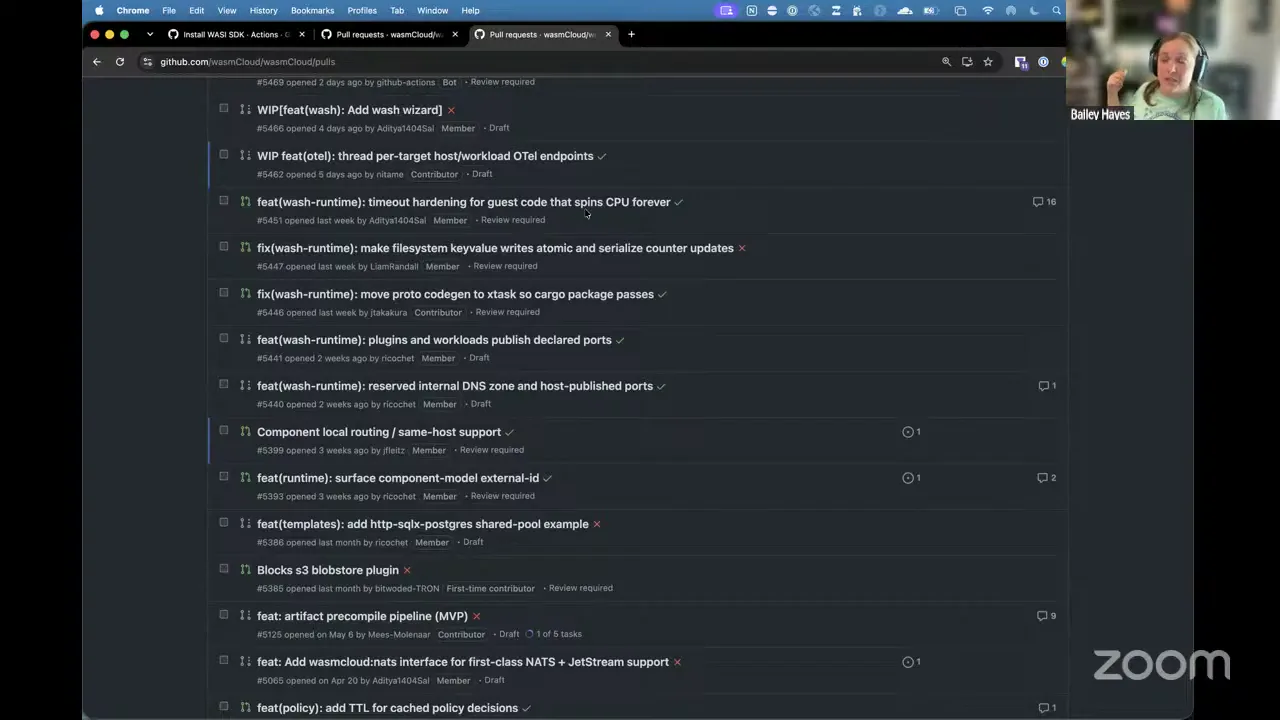The width and height of the screenshot is (1280, 720).
Task: Open the Profiles menu
Action: 362,10
